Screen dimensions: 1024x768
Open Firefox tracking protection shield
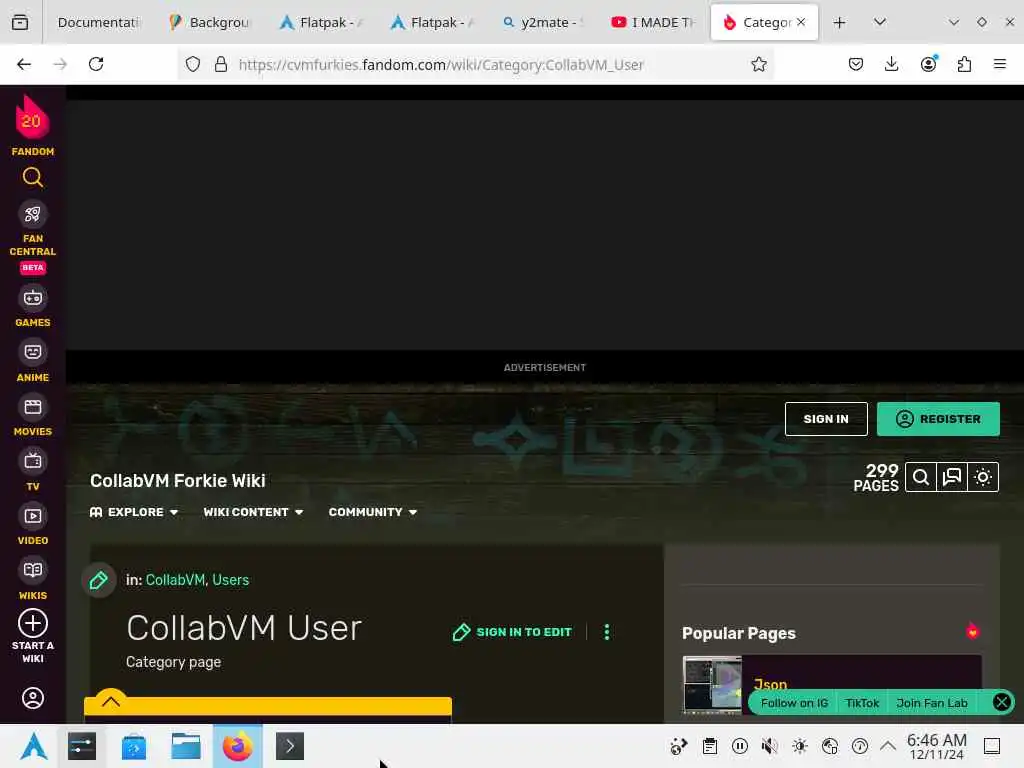point(193,64)
